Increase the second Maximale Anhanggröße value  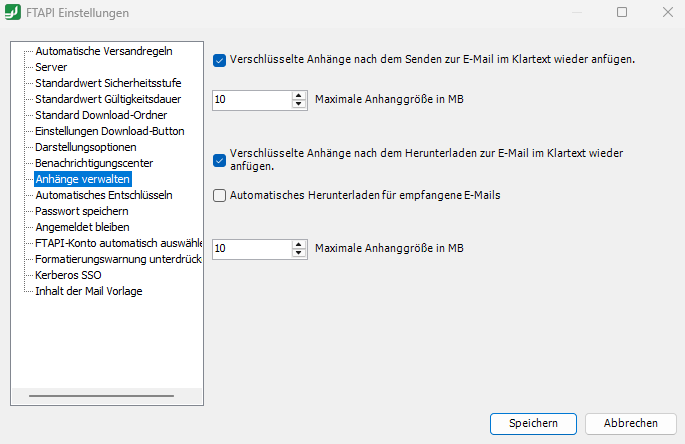298,243
